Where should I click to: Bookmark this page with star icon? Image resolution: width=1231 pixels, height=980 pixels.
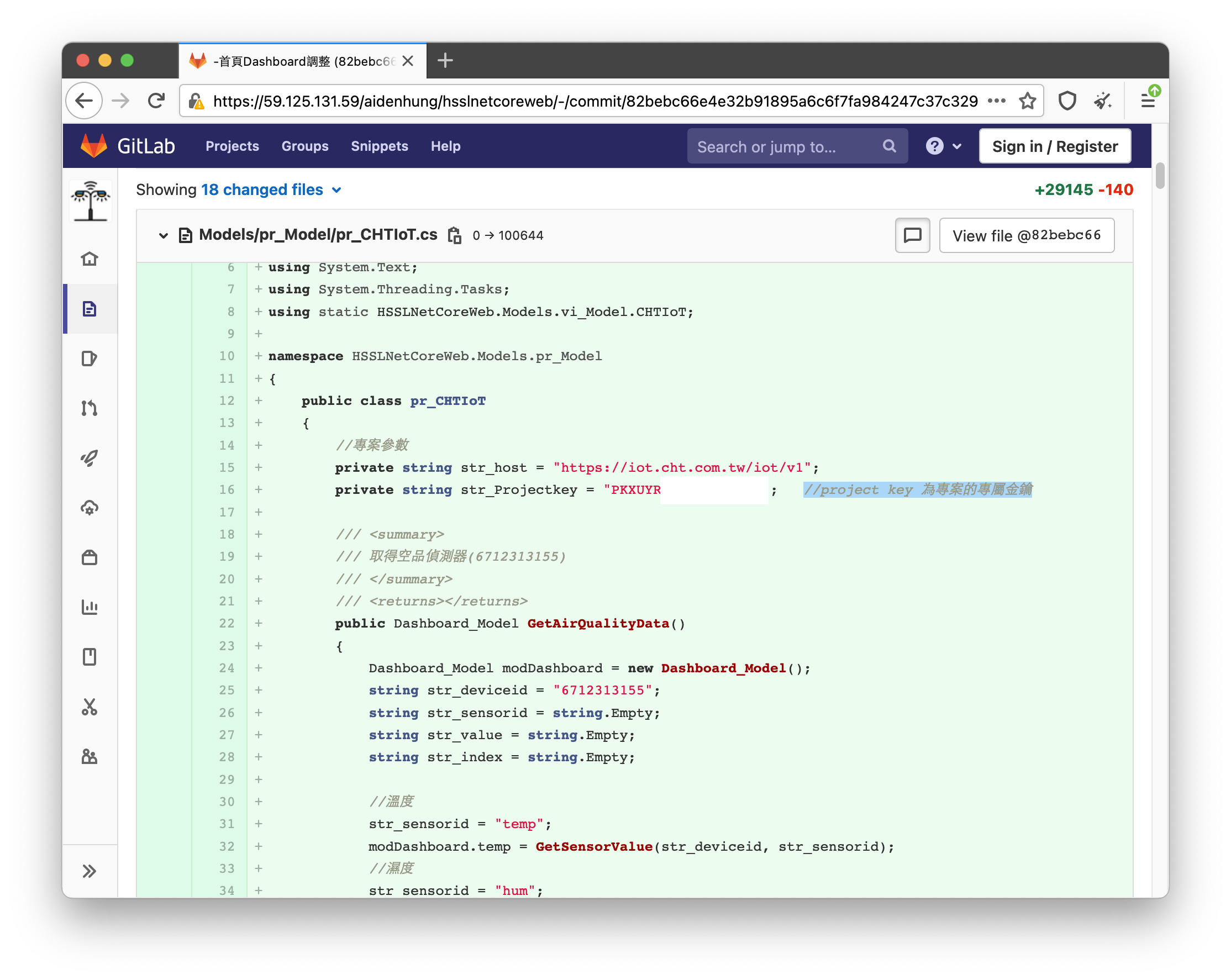tap(1027, 101)
